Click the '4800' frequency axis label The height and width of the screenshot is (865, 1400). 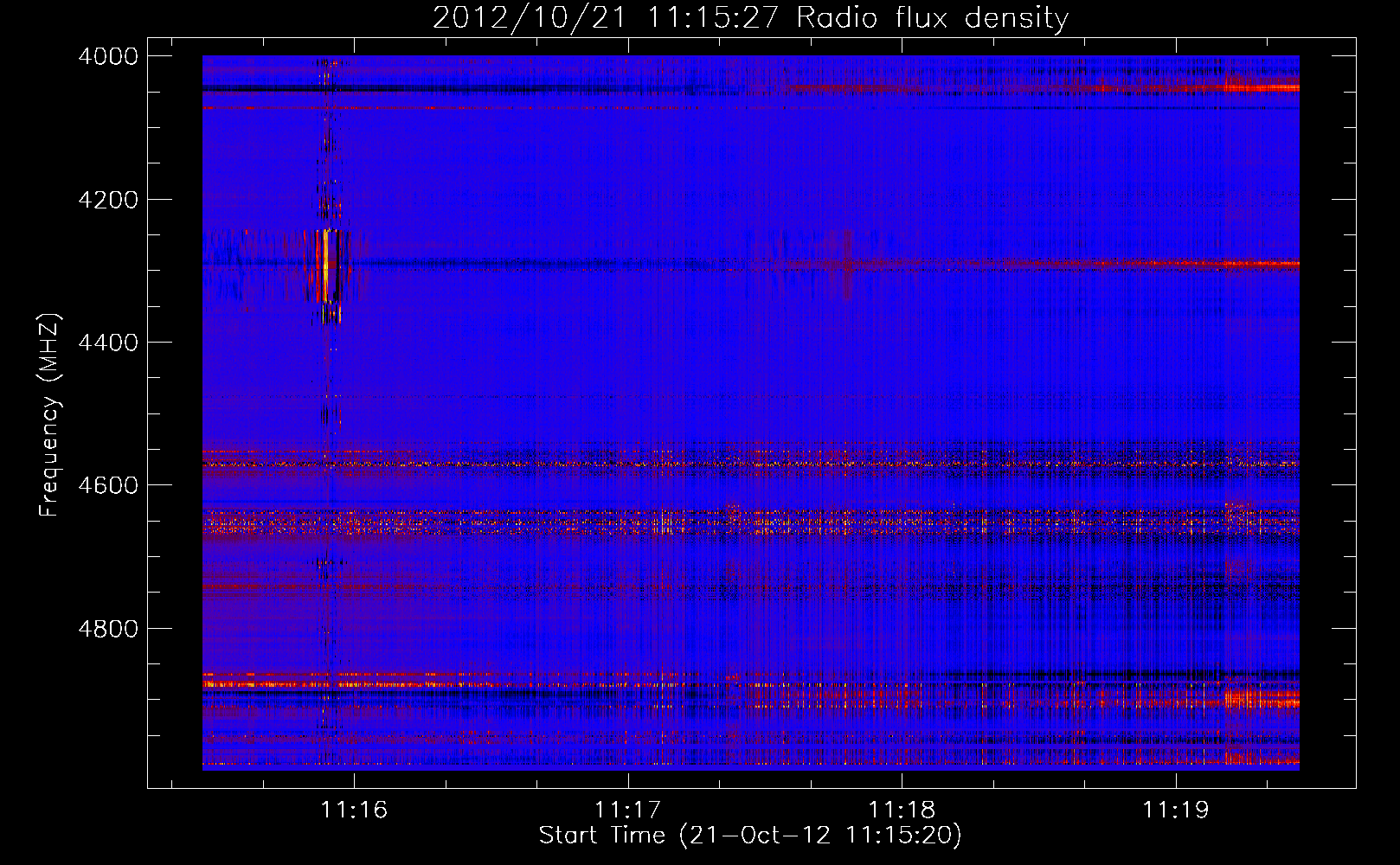pos(108,628)
